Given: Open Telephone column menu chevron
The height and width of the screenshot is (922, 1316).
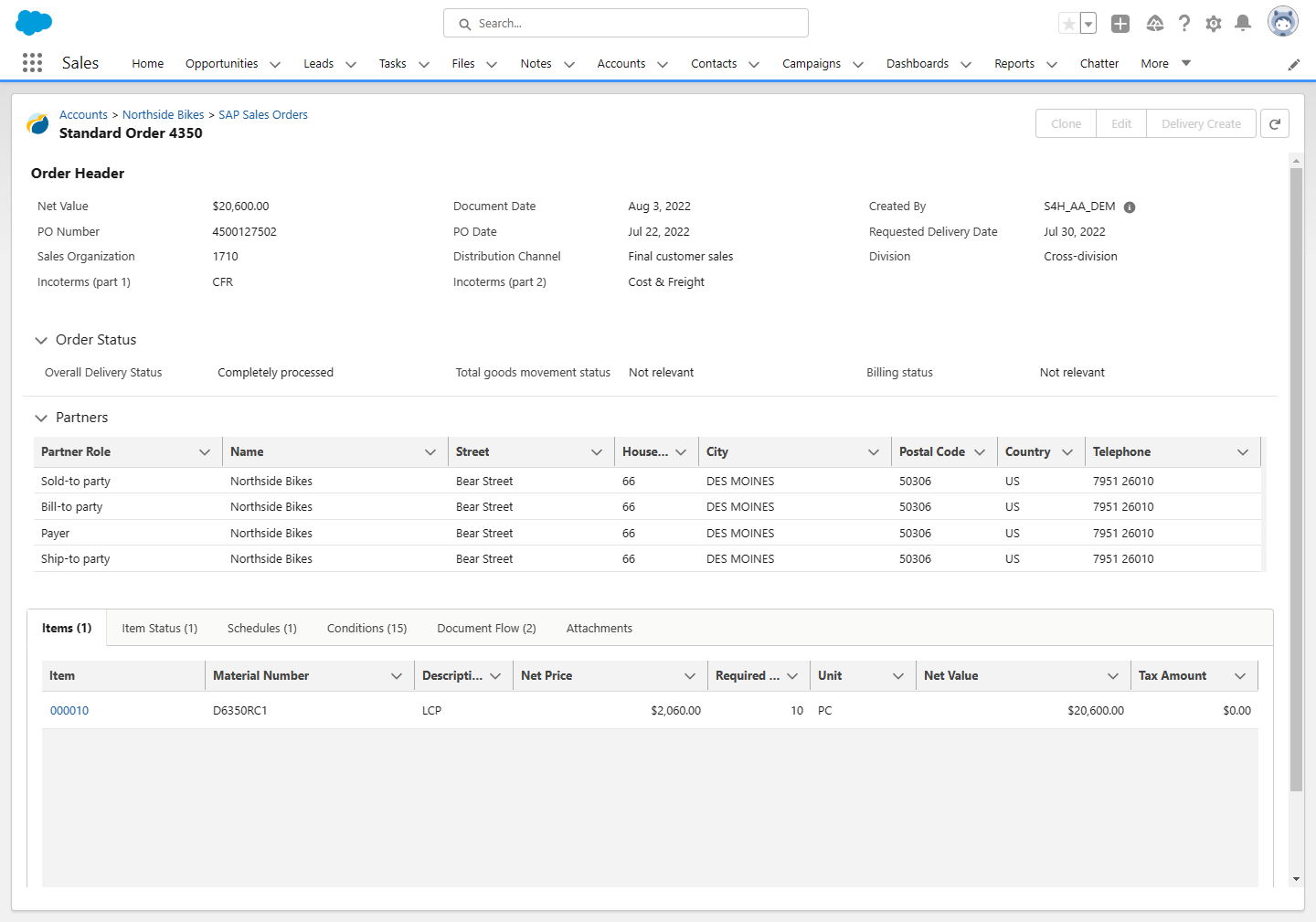Looking at the screenshot, I should 1243,452.
